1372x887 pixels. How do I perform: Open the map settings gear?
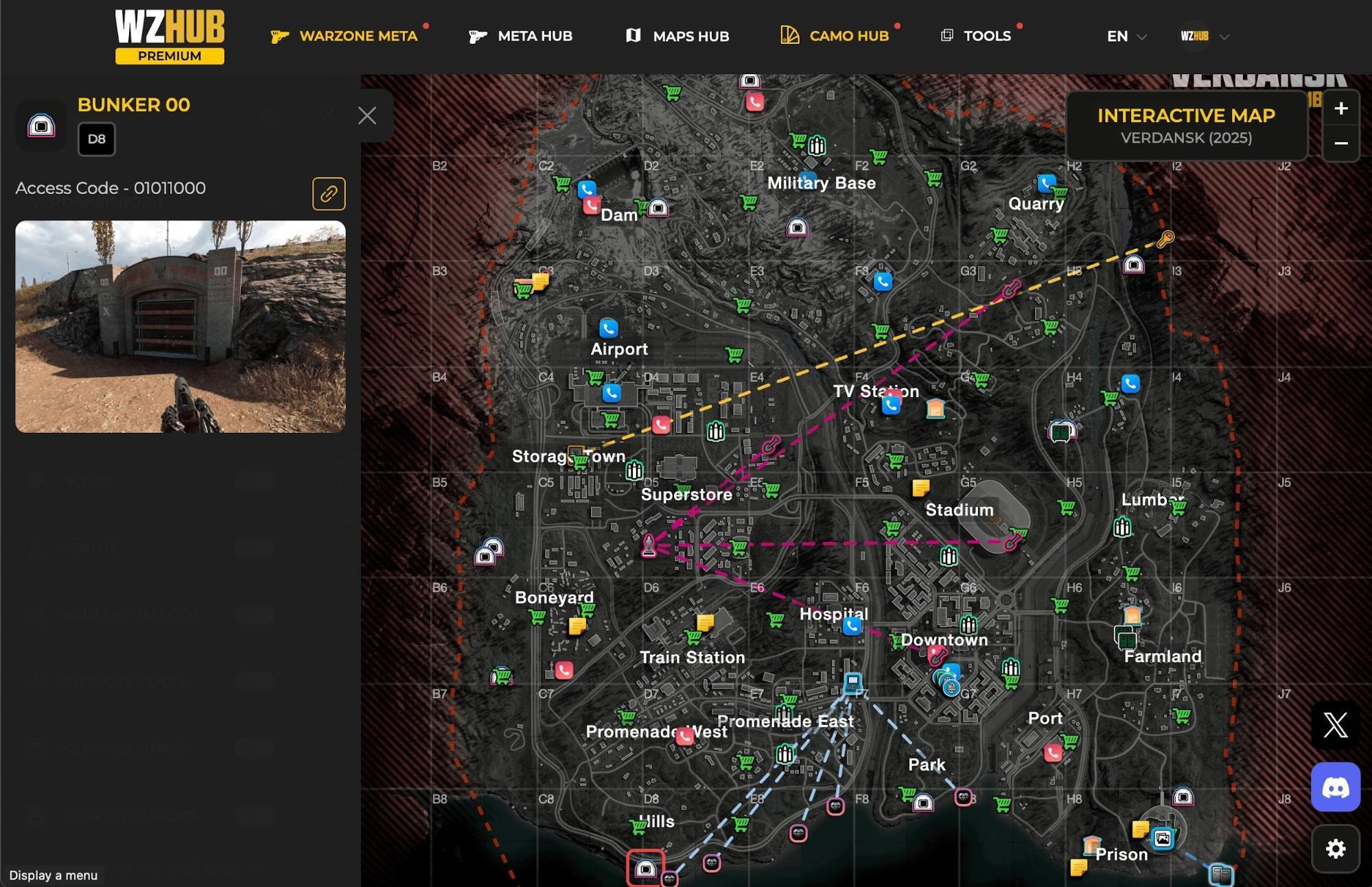tap(1335, 849)
